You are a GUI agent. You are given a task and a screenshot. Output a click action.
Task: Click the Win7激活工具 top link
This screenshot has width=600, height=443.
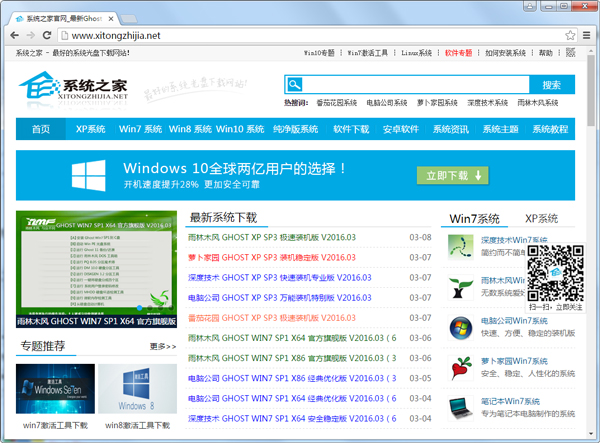click(367, 53)
